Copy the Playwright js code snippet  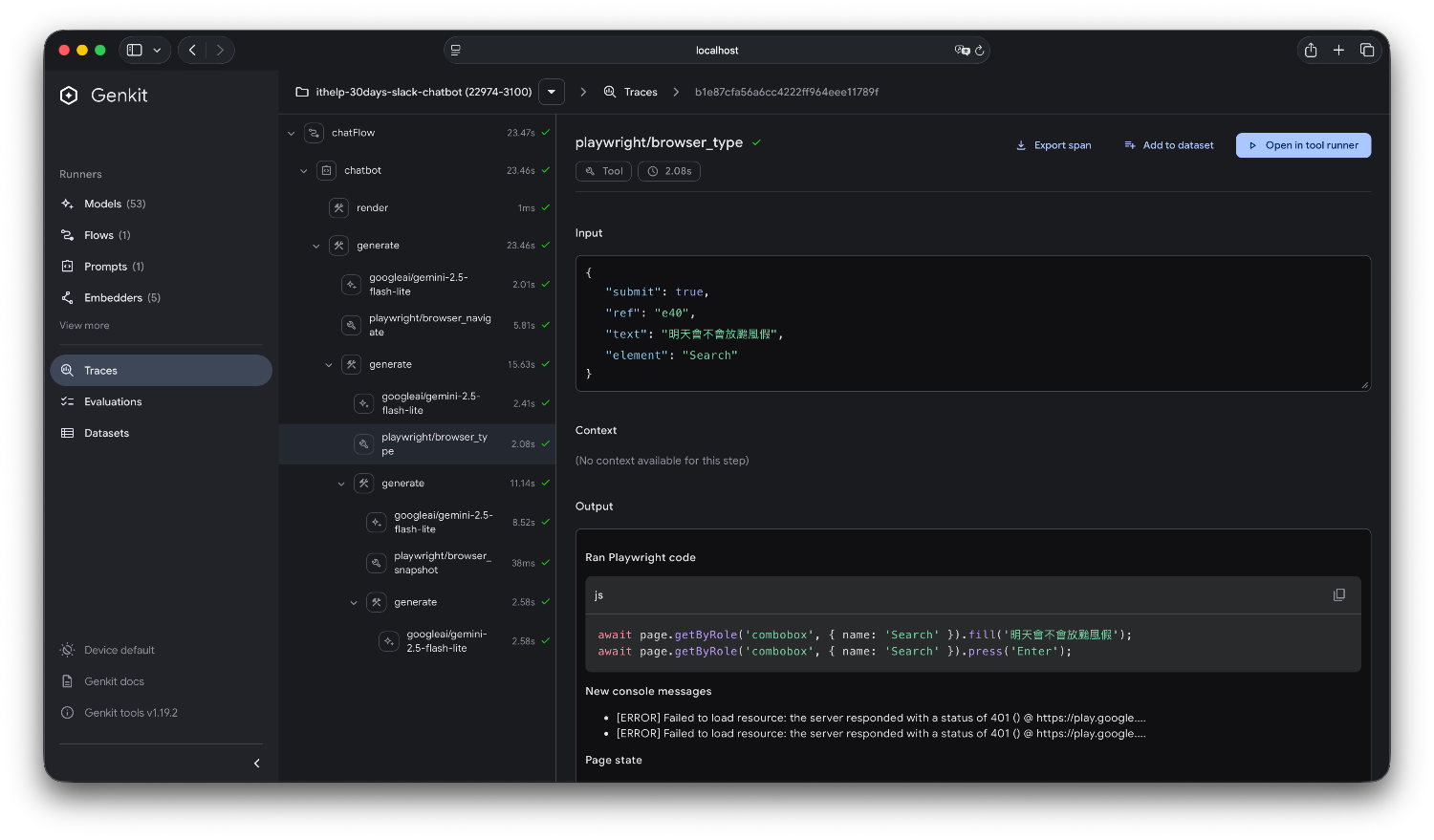[x=1338, y=595]
